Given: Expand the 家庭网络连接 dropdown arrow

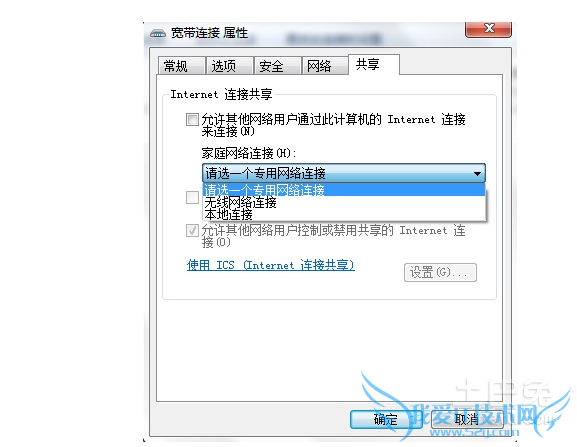Looking at the screenshot, I should 477,173.
